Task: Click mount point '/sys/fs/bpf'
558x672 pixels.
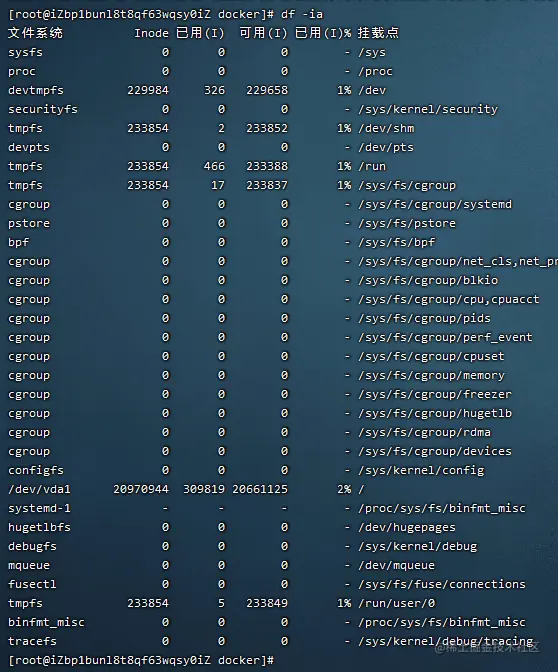Action: 396,242
